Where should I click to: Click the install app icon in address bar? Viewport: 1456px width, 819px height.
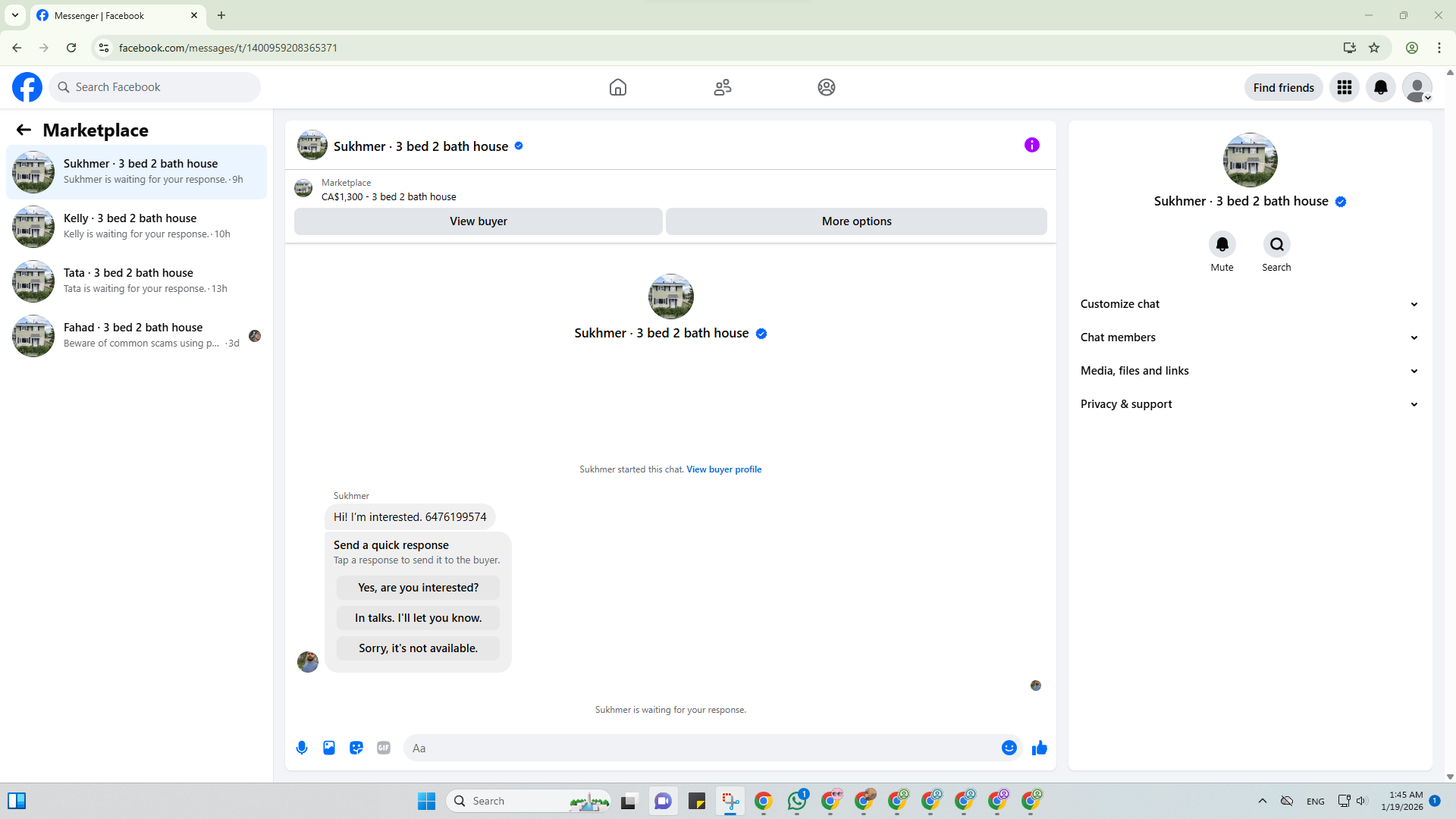click(1350, 48)
